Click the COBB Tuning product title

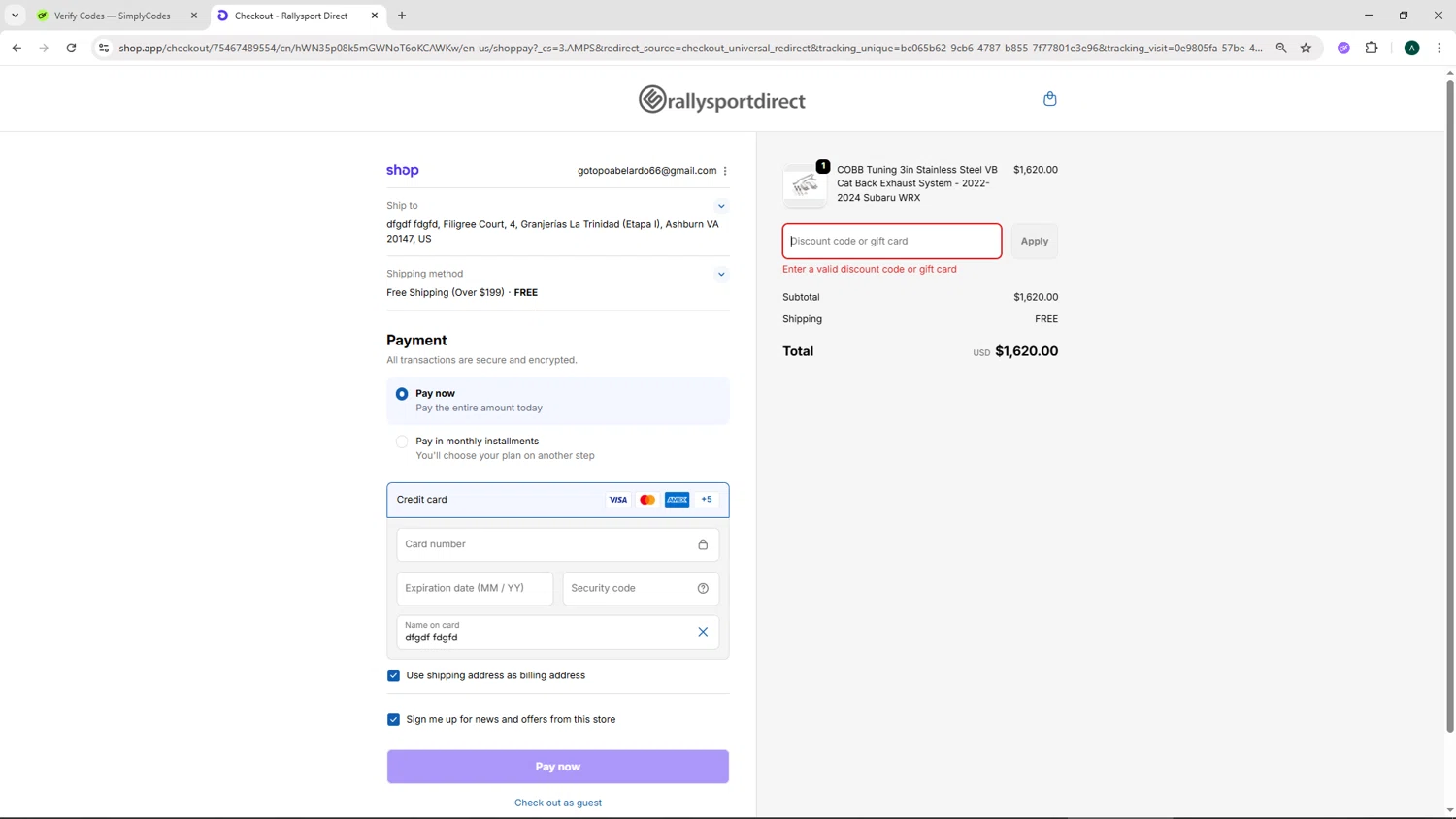[x=918, y=183]
